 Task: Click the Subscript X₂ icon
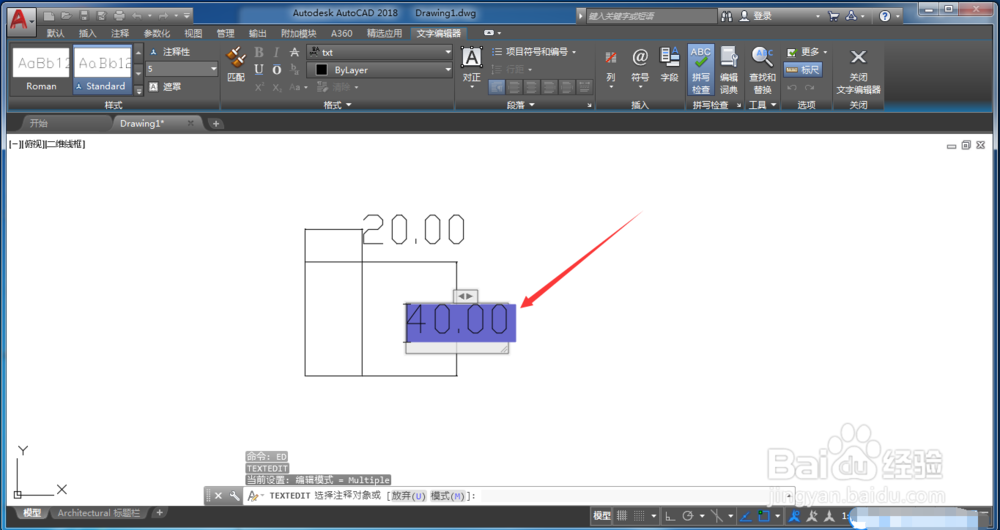(x=277, y=87)
